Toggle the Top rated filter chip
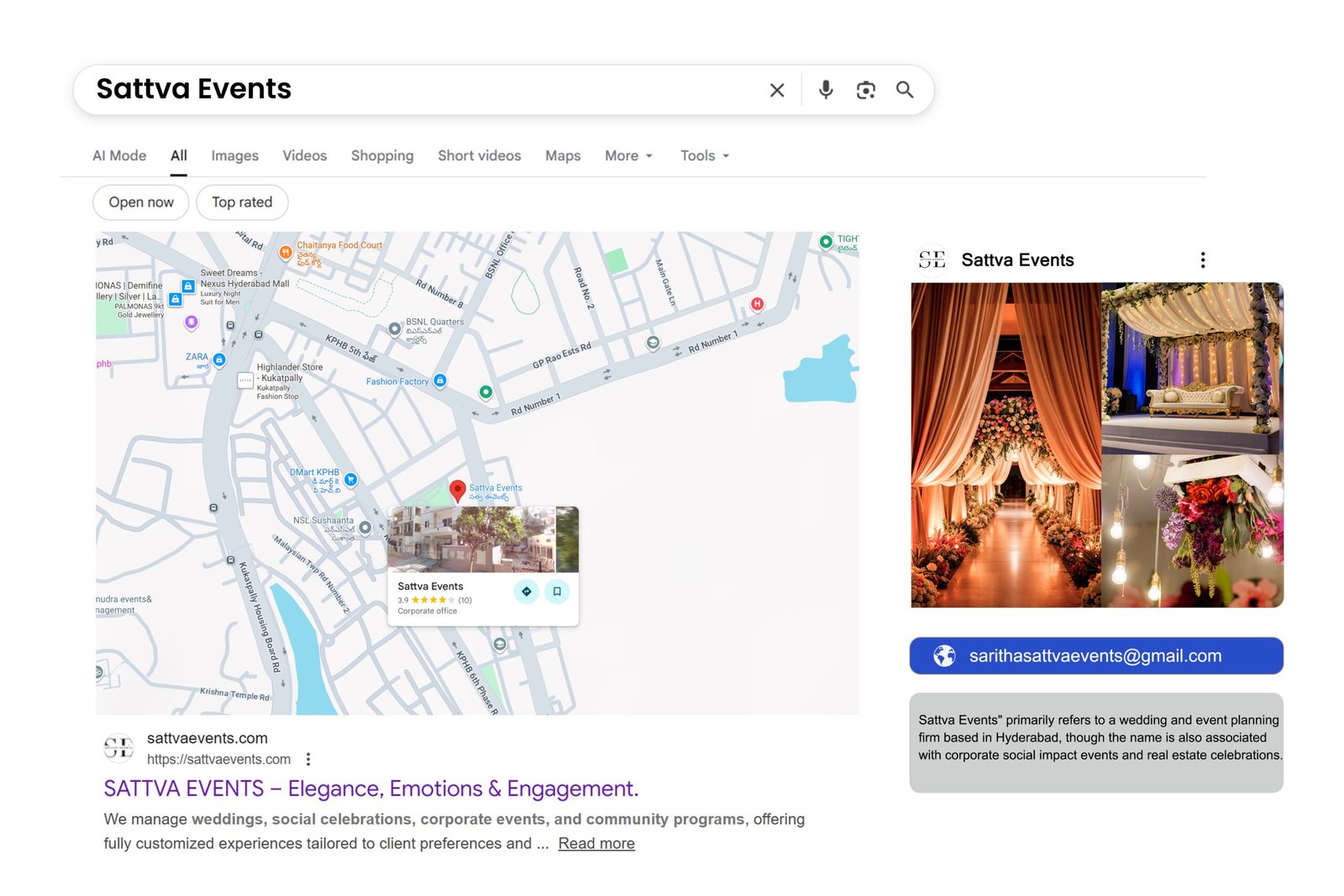The height and width of the screenshot is (896, 1344). pyautogui.click(x=242, y=202)
